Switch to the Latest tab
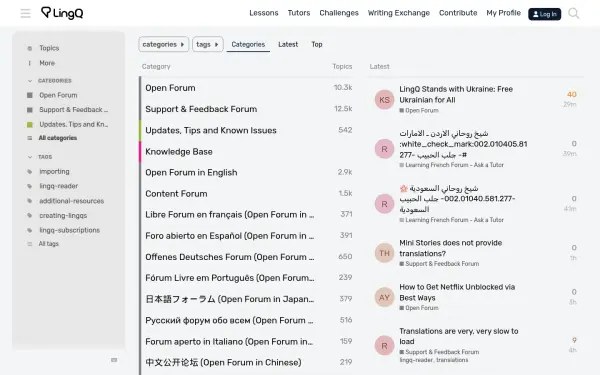Image resolution: width=600 pixels, height=375 pixels. (288, 44)
